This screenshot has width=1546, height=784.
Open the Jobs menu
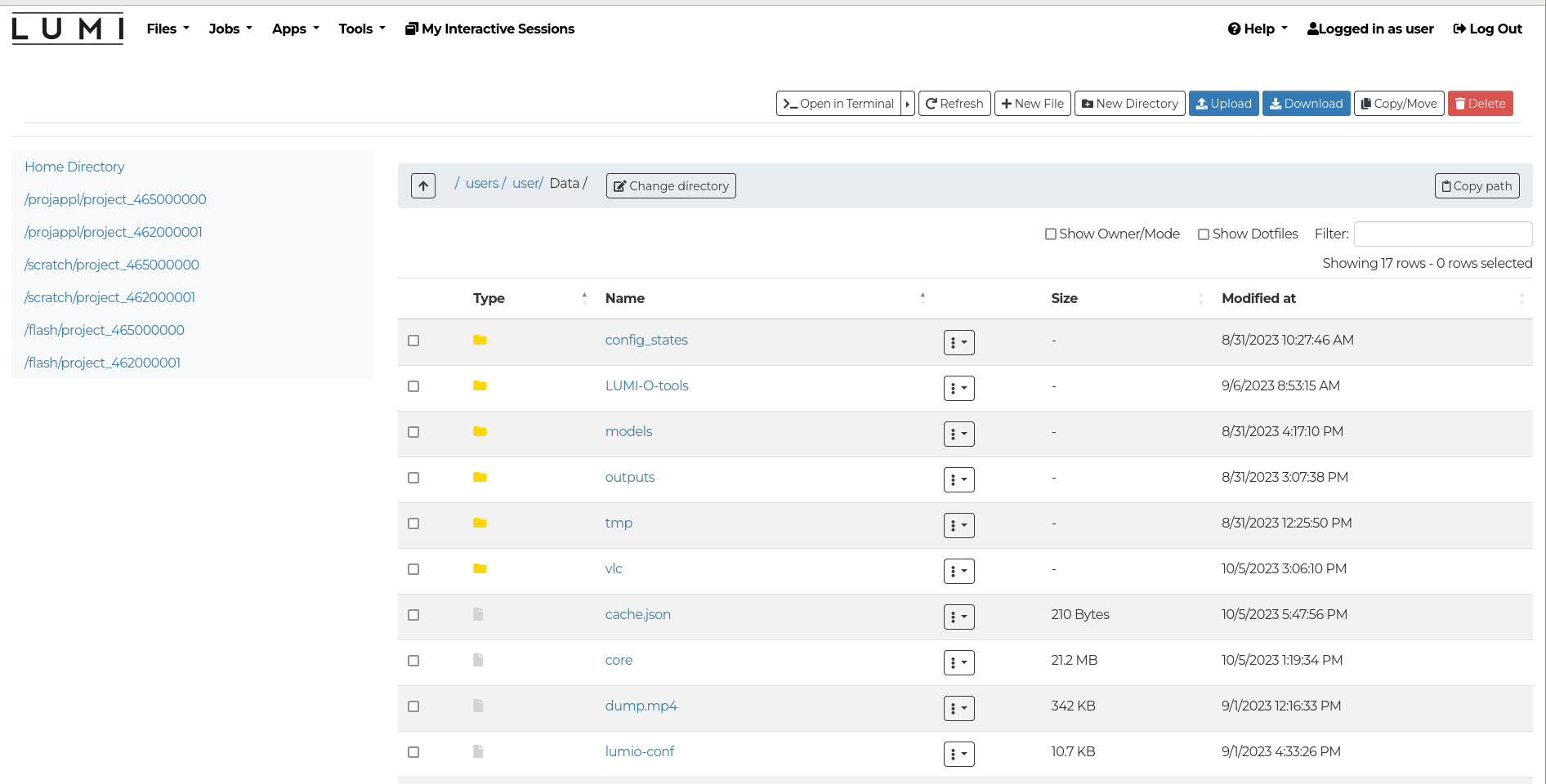229,29
